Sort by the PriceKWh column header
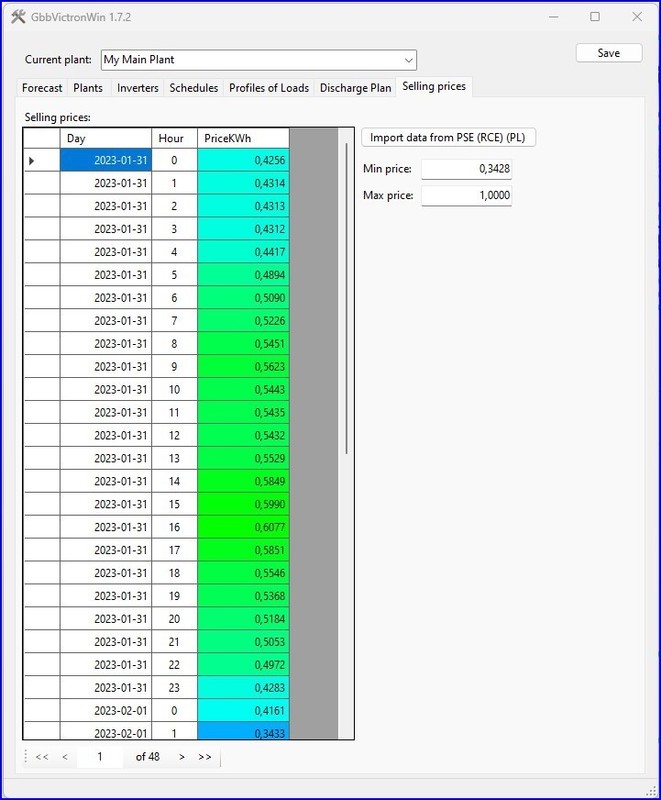Viewport: 661px width, 800px height. pyautogui.click(x=243, y=138)
